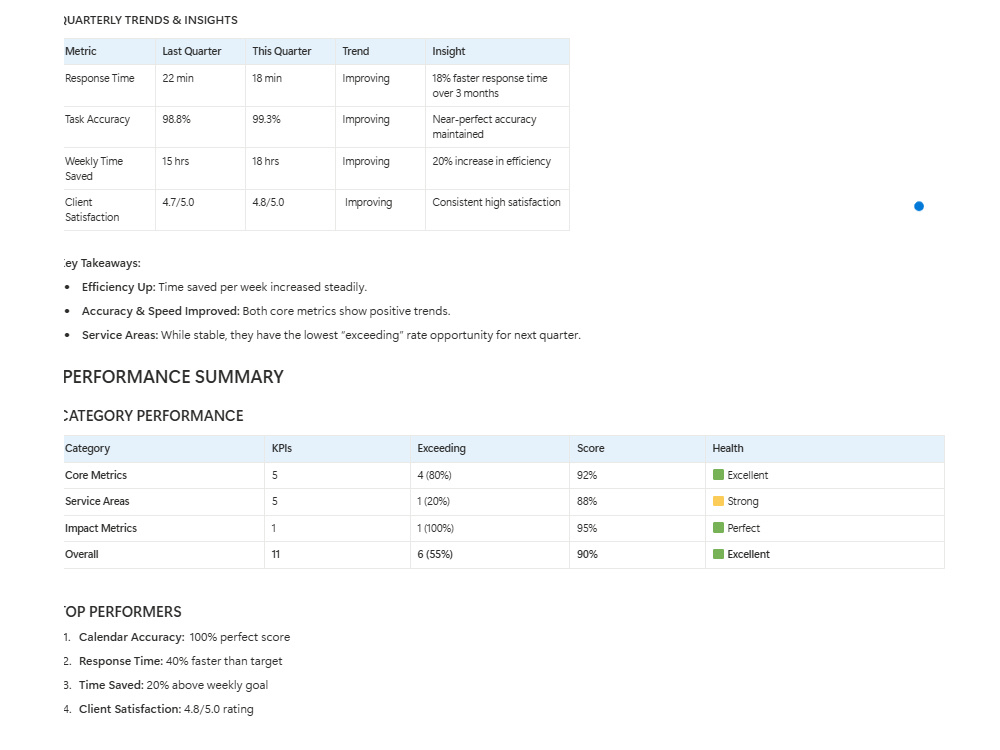Click the yellow square beside Strong

[718, 501]
